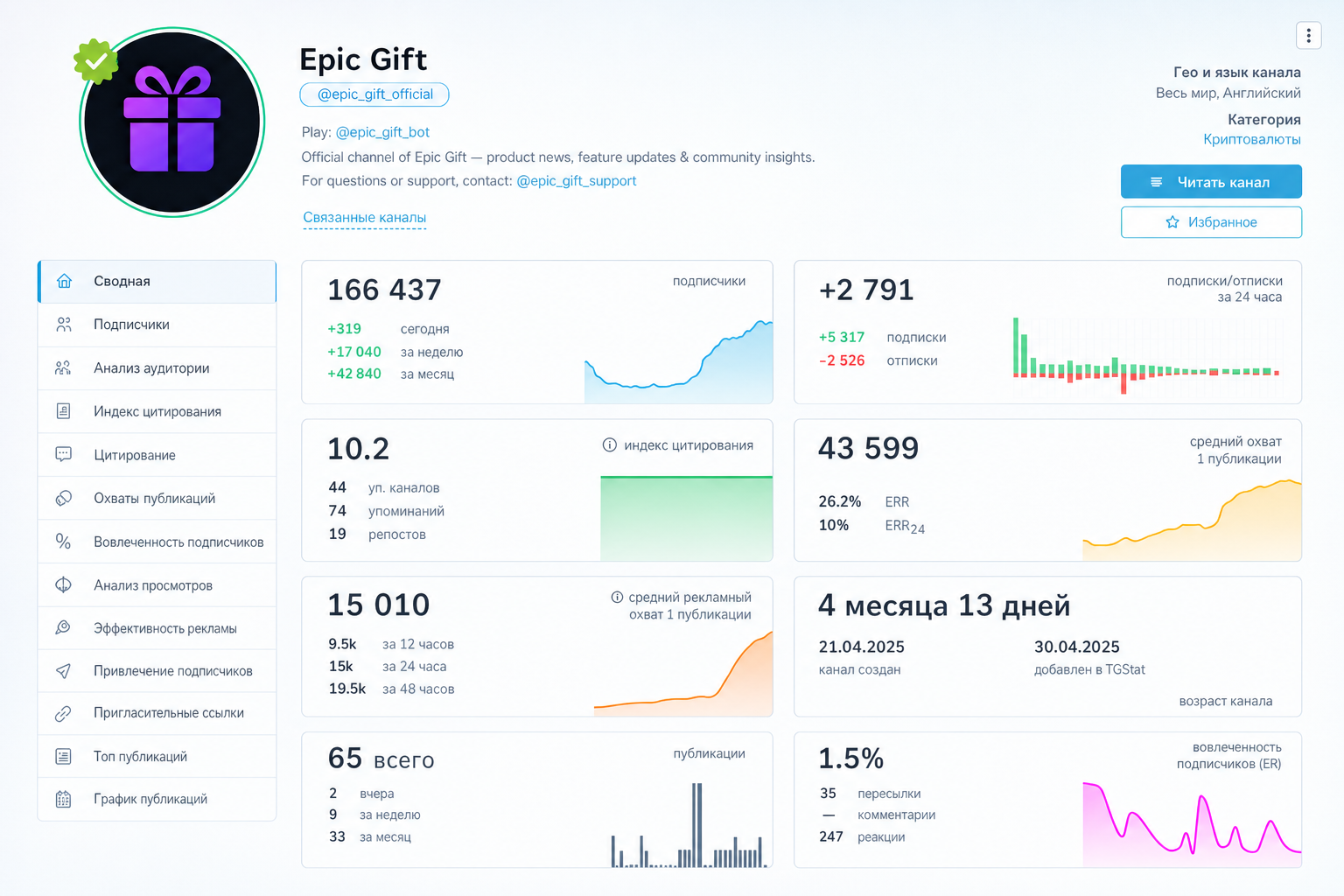
Task: Click the magenta ER engagement chart
Action: coord(1192,824)
